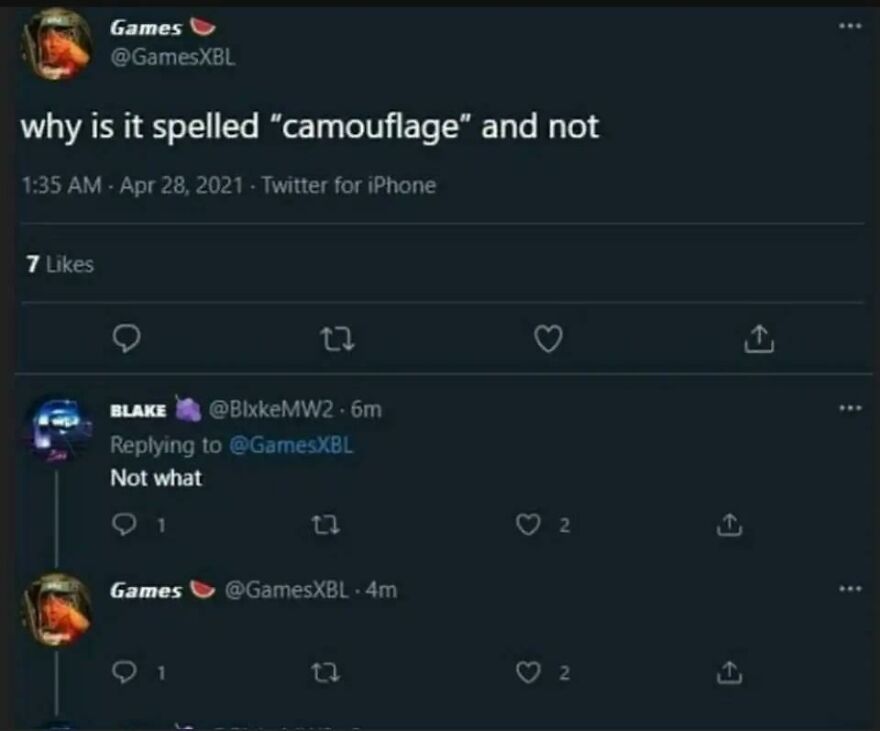880x731 pixels.
Task: Retweet Blake's reply
Action: [327, 524]
